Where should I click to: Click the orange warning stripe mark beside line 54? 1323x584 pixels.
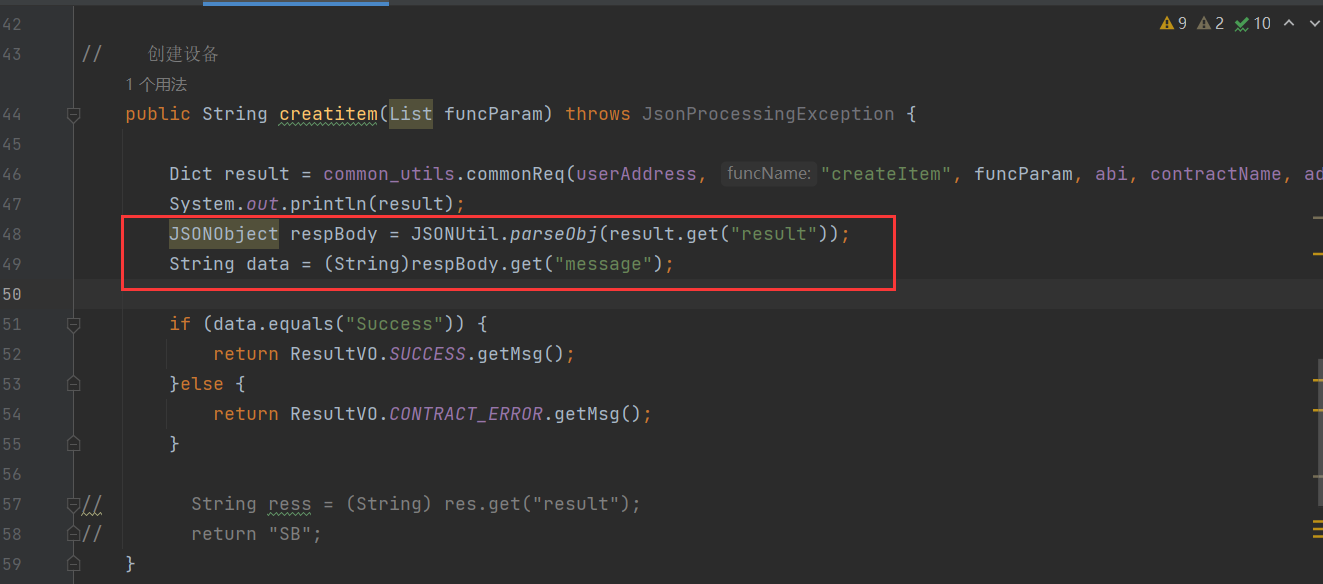point(1317,409)
